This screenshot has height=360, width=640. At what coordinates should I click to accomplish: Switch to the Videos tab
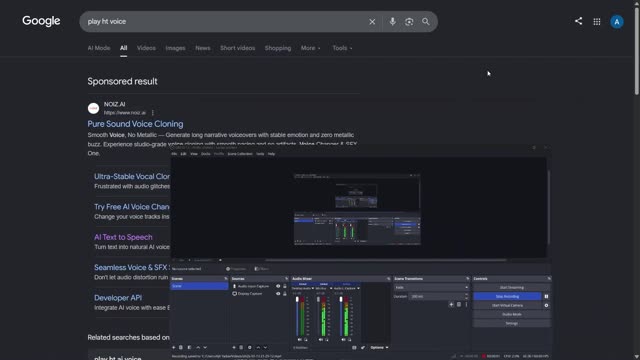tap(146, 48)
